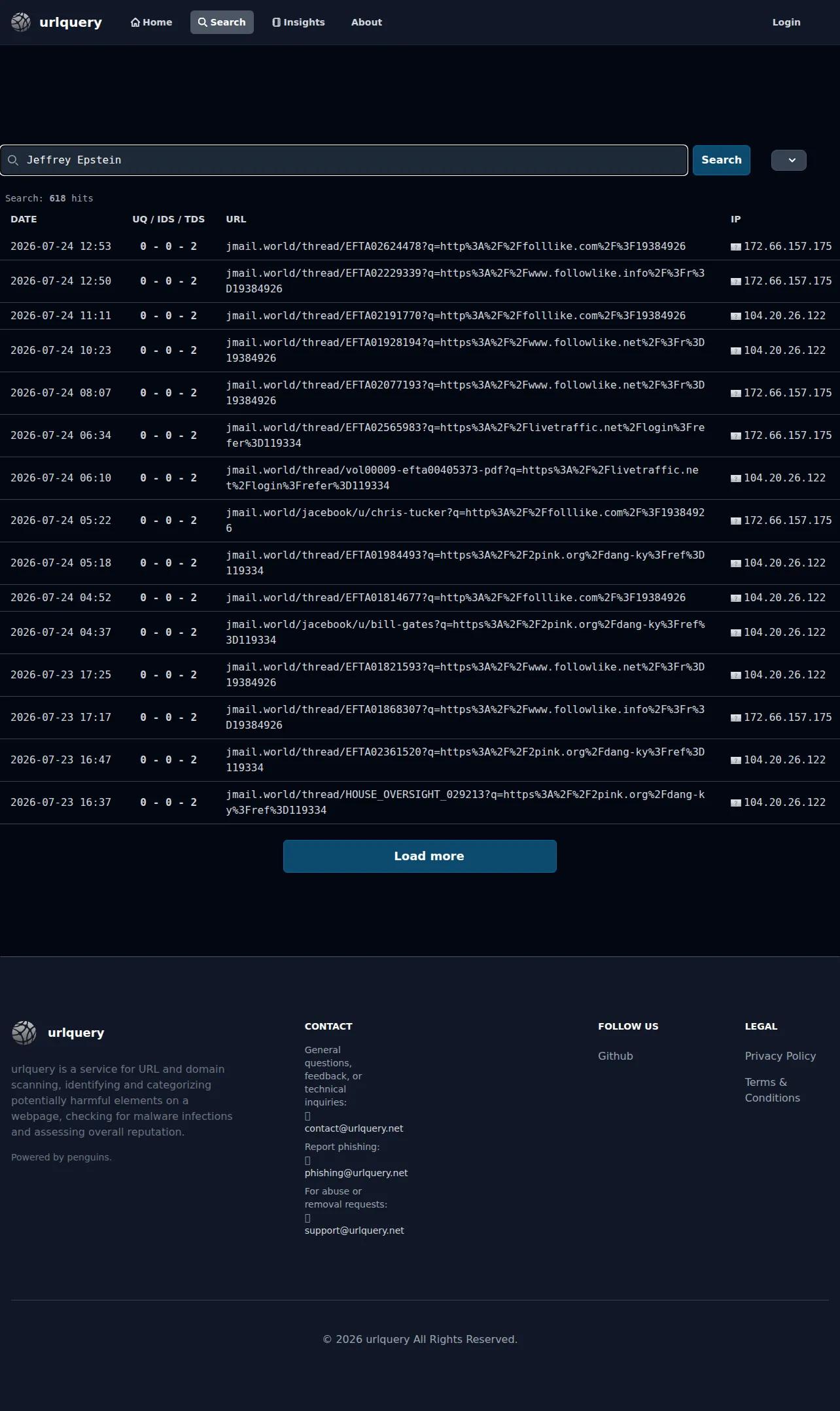
Task: Click the urlquery globe logo in footer
Action: (x=24, y=1033)
